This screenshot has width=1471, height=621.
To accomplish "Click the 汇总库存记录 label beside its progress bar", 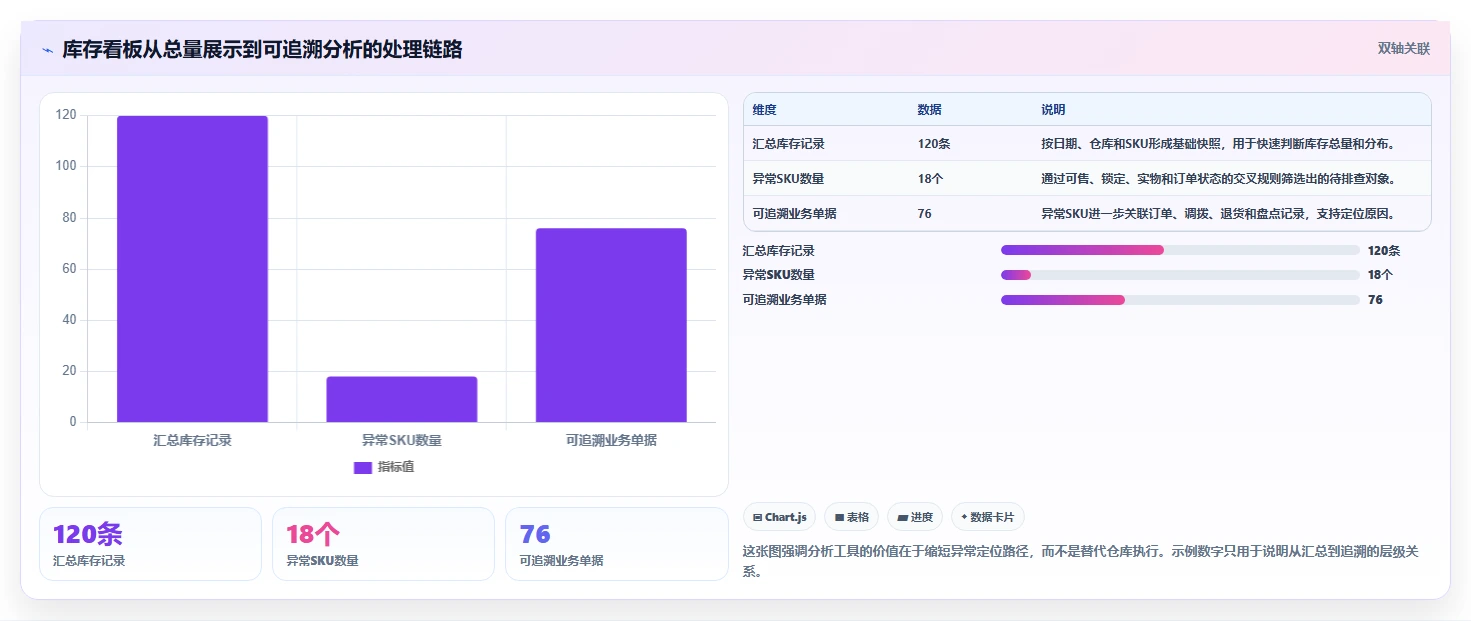I will [779, 251].
